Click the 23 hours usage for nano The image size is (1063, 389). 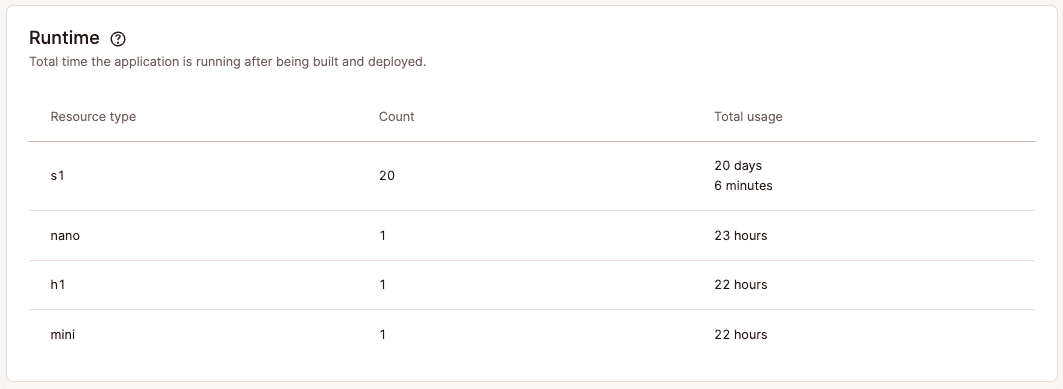(x=740, y=236)
